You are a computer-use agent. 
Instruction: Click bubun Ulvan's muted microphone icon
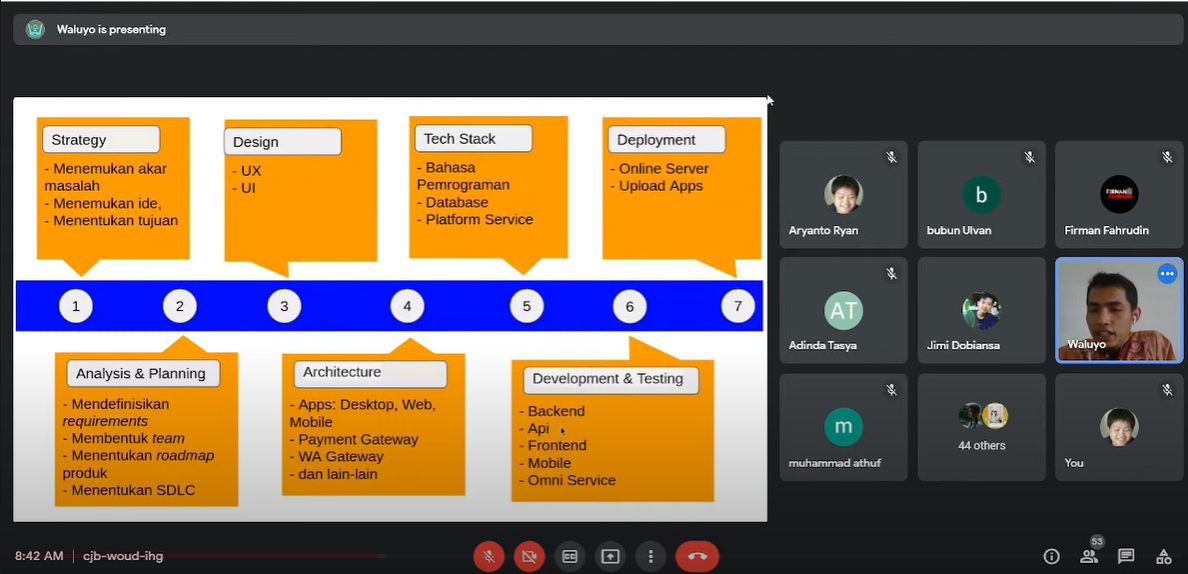[x=1029, y=157]
